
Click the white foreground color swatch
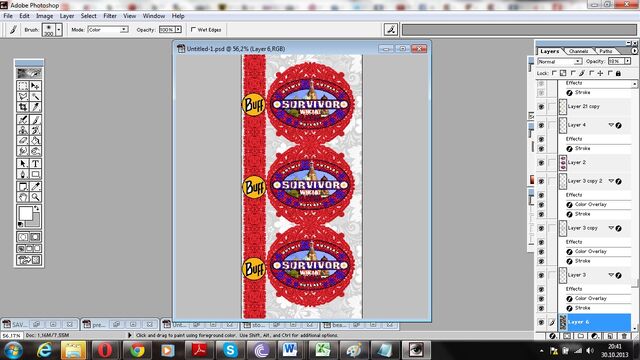[x=25, y=213]
